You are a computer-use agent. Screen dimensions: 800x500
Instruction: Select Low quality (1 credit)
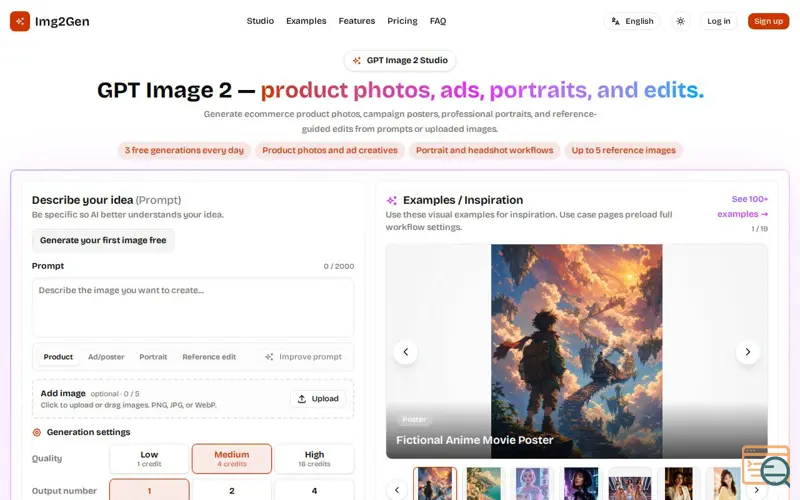(149, 458)
